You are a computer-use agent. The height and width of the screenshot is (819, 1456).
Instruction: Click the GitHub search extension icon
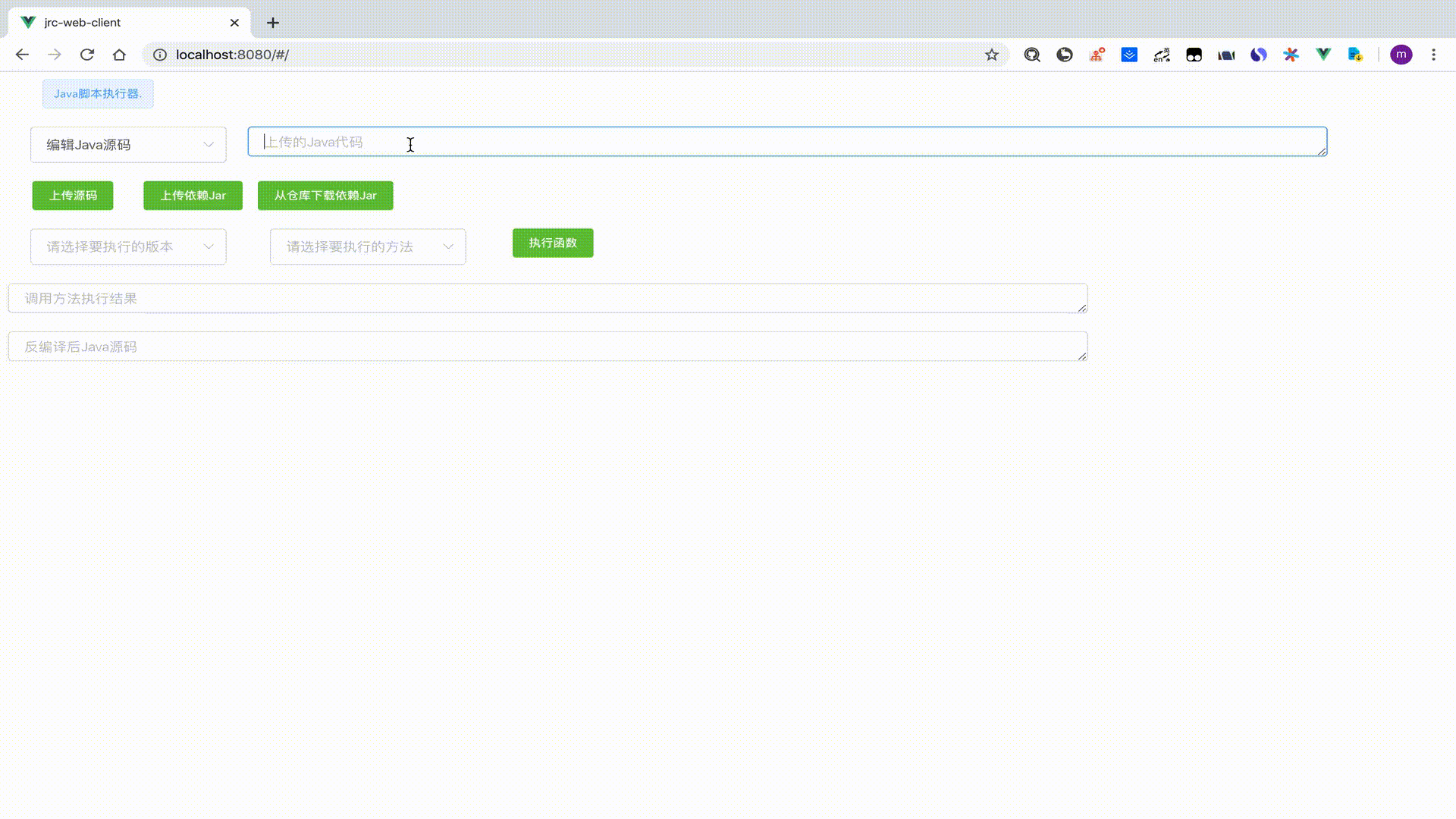point(1032,55)
